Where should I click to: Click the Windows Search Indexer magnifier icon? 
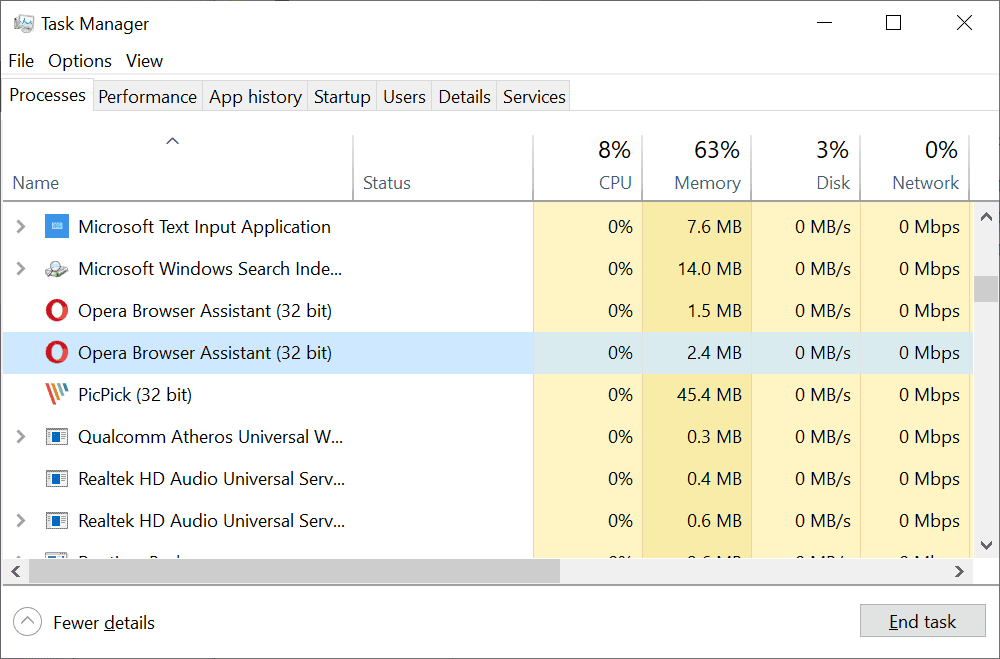click(x=57, y=269)
